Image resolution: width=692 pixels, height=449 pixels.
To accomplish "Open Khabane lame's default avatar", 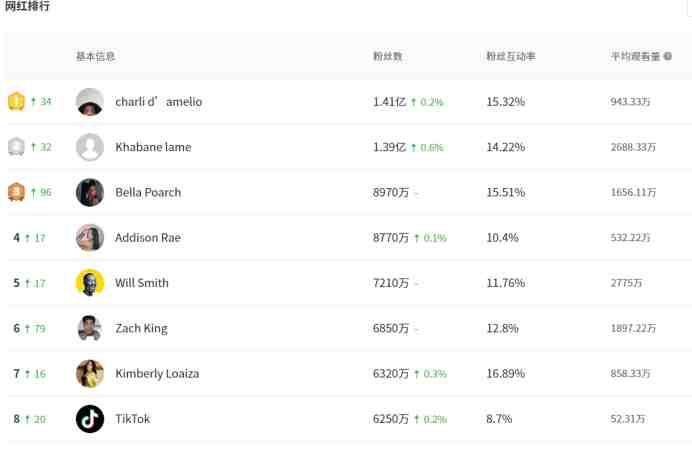I will (90, 147).
